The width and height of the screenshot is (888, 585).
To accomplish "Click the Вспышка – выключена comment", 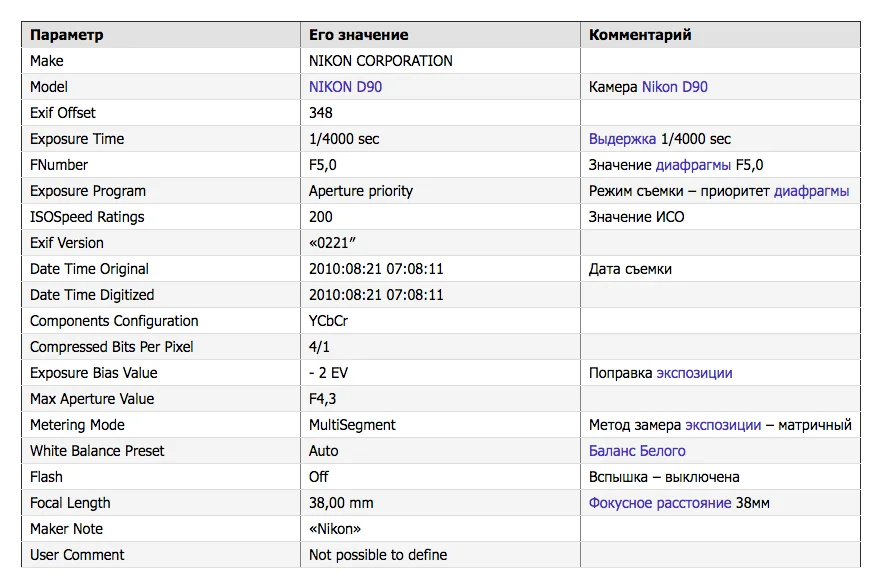I will click(664, 477).
